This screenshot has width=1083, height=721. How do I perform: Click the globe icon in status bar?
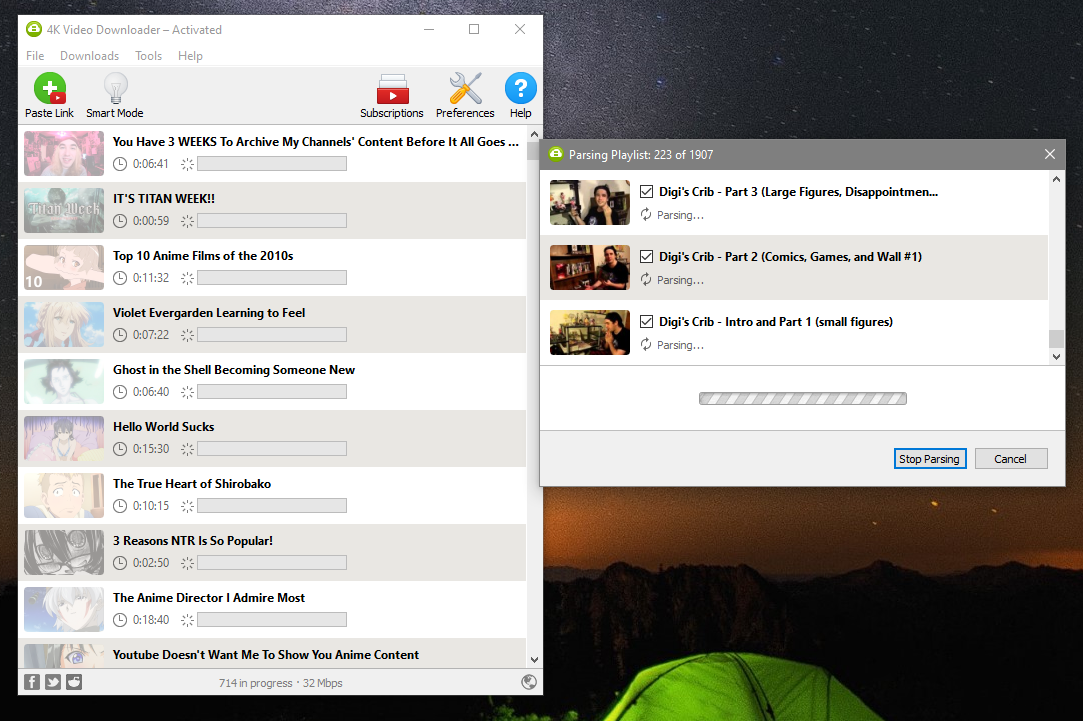point(529,682)
